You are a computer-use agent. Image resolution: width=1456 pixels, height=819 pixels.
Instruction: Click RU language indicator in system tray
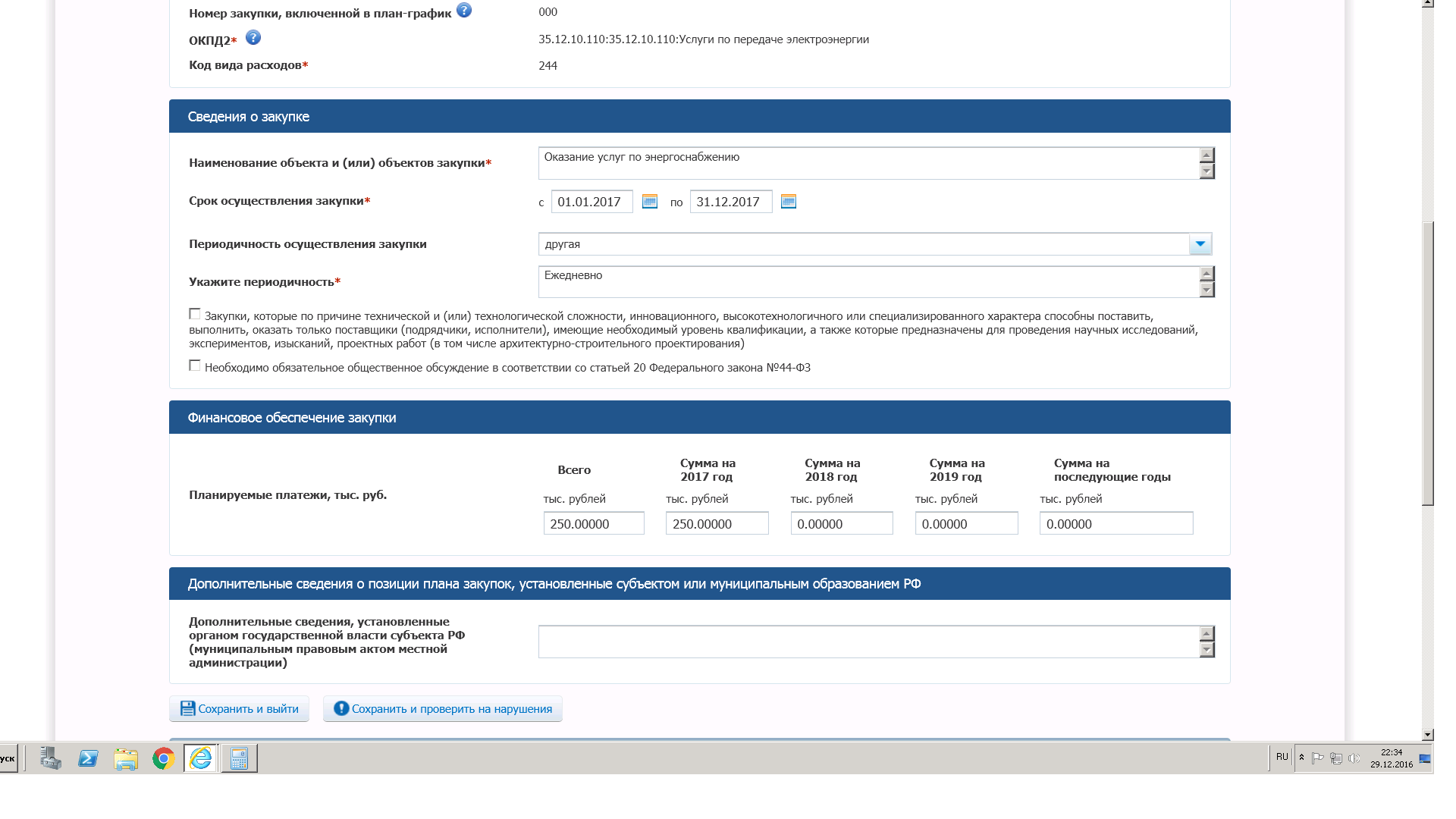(x=1282, y=757)
